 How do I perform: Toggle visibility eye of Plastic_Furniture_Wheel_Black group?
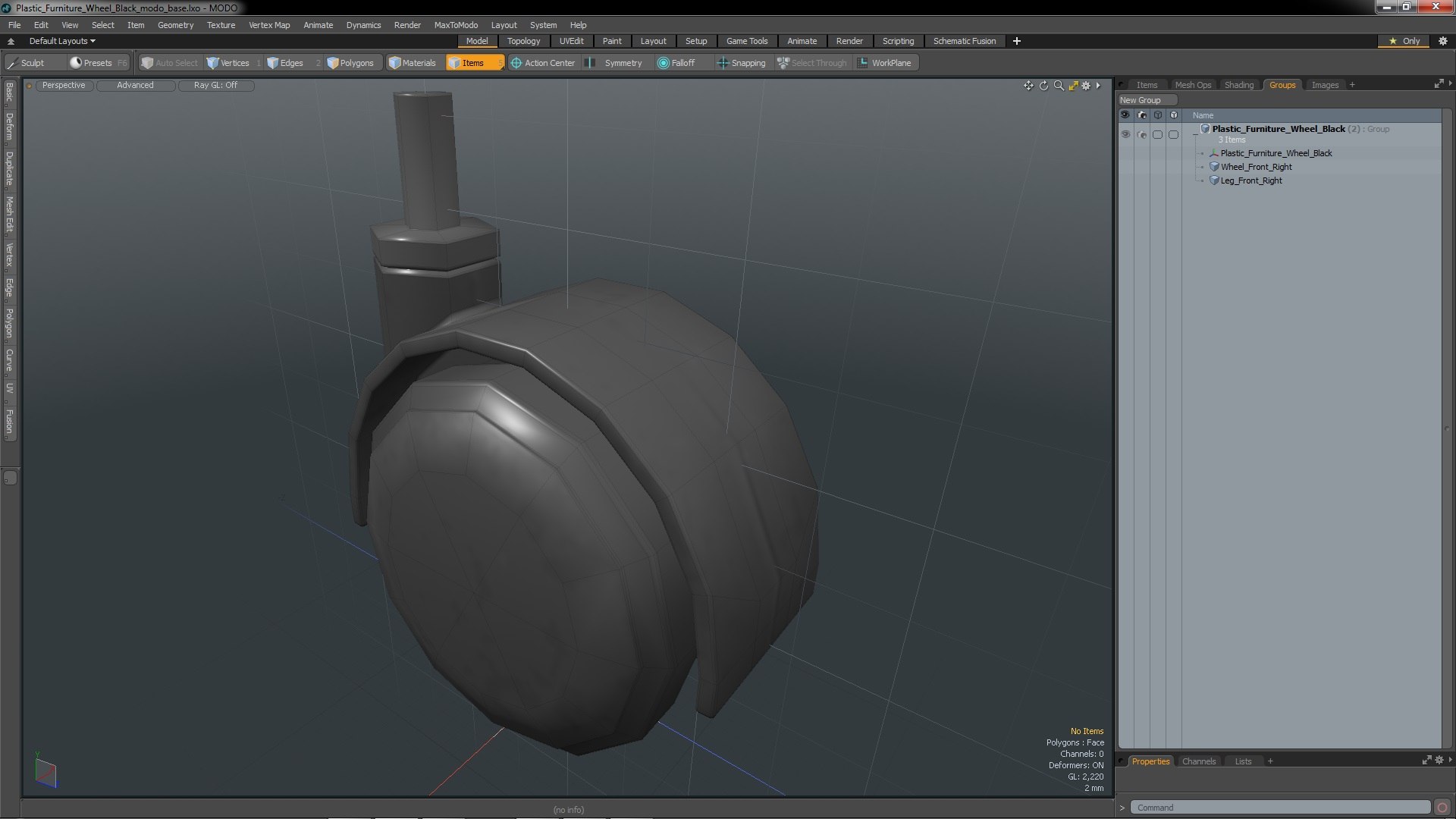[1125, 135]
